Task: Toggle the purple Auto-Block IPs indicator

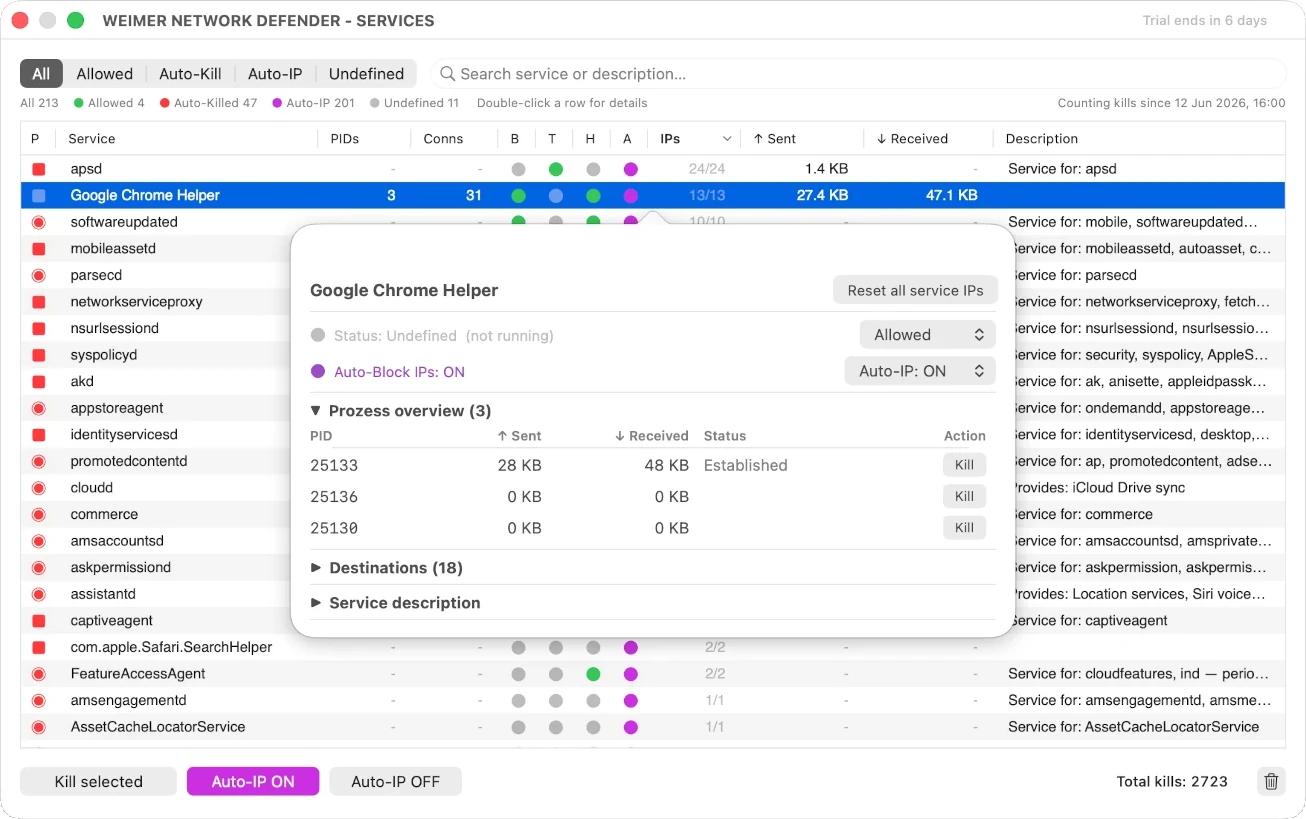Action: (318, 371)
